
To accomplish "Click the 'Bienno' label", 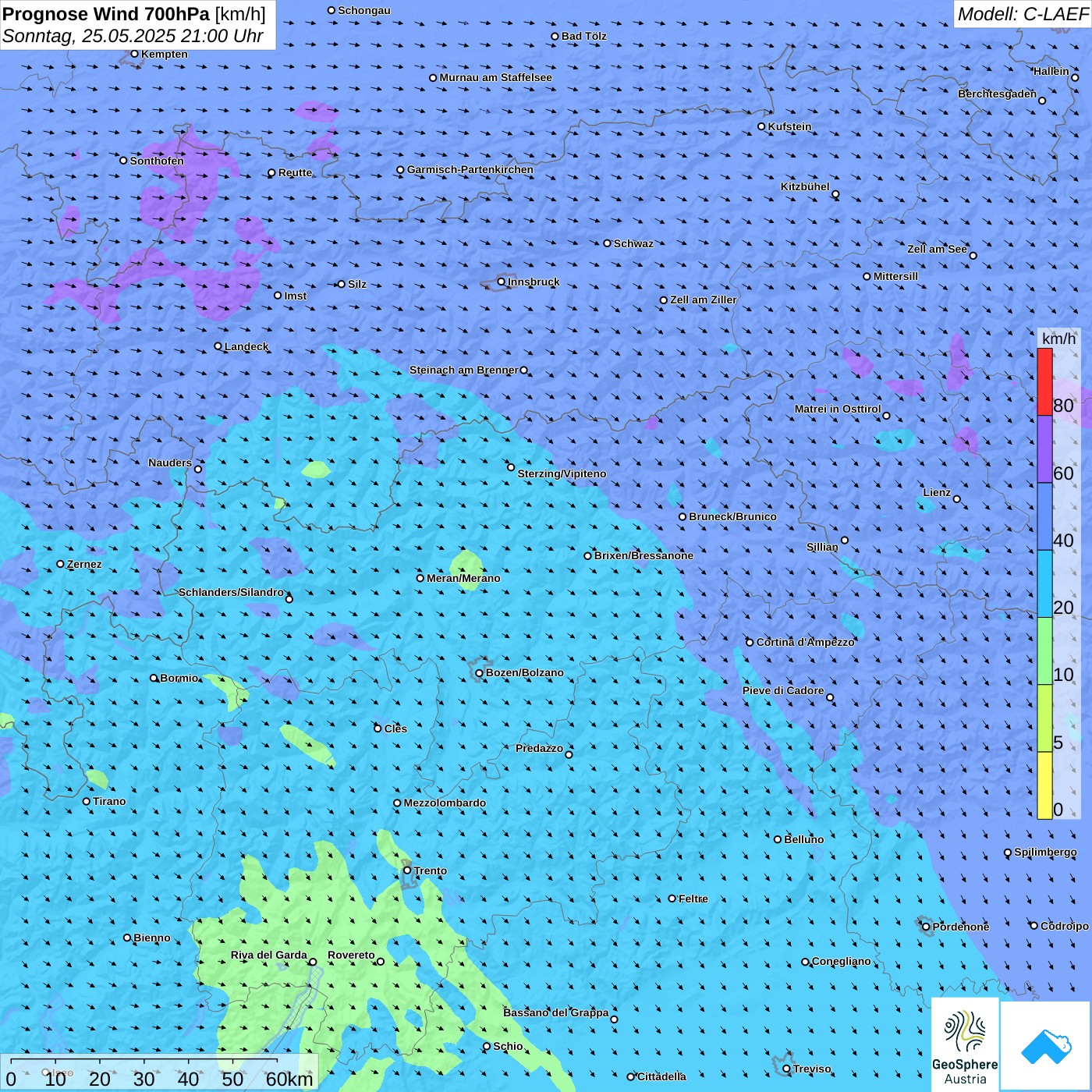I will tap(151, 938).
